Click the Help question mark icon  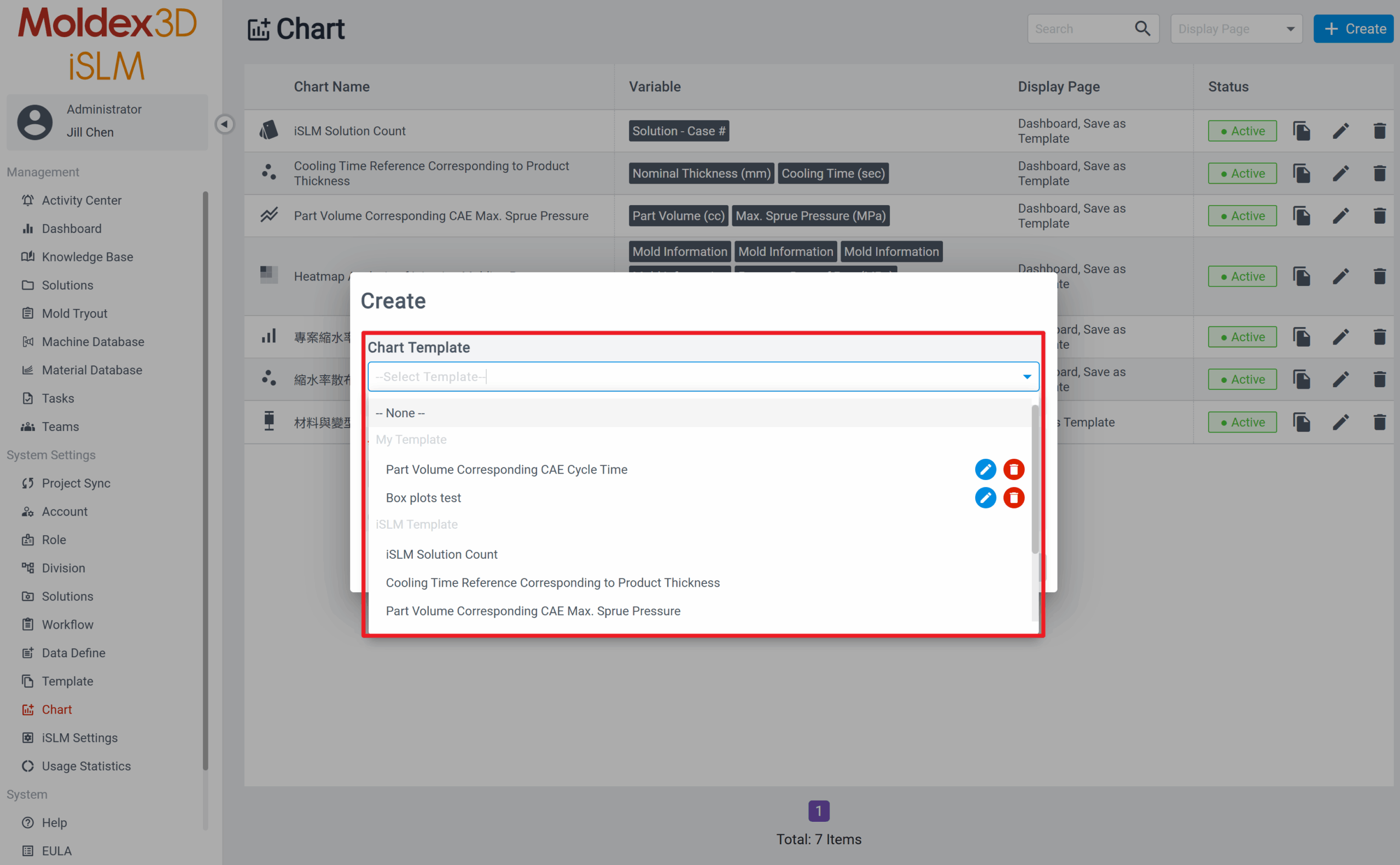tap(27, 823)
